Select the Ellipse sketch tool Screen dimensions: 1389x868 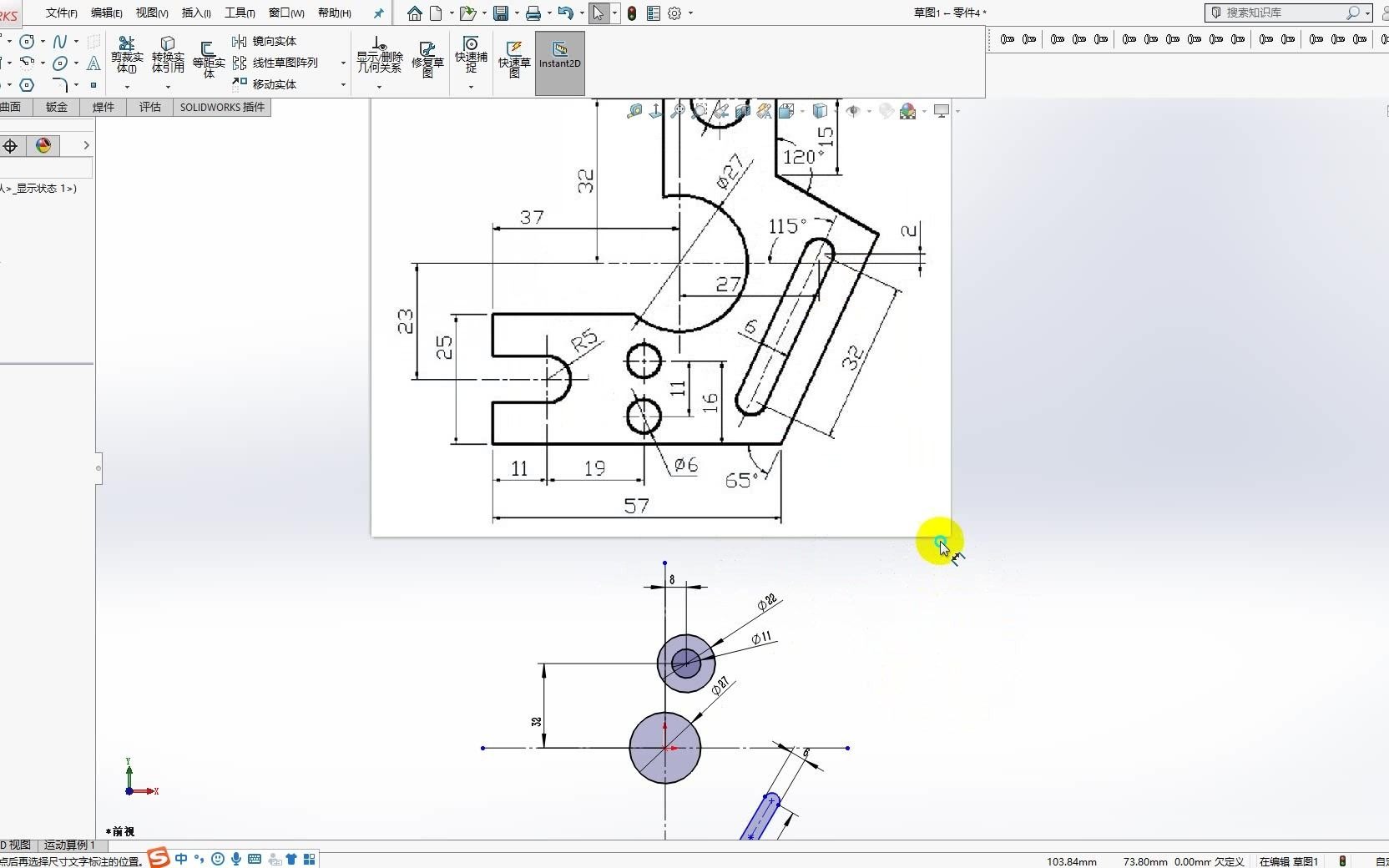tap(59, 63)
